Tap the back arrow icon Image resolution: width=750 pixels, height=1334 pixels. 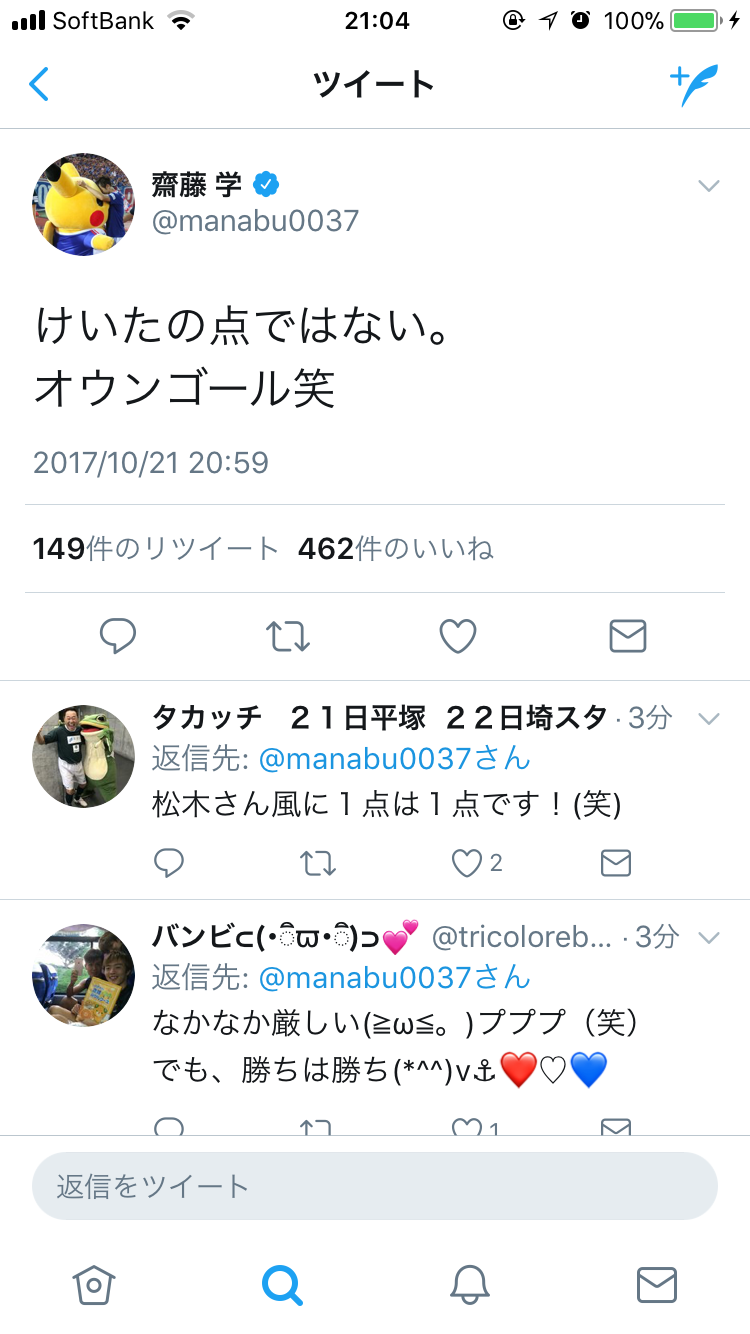39,84
